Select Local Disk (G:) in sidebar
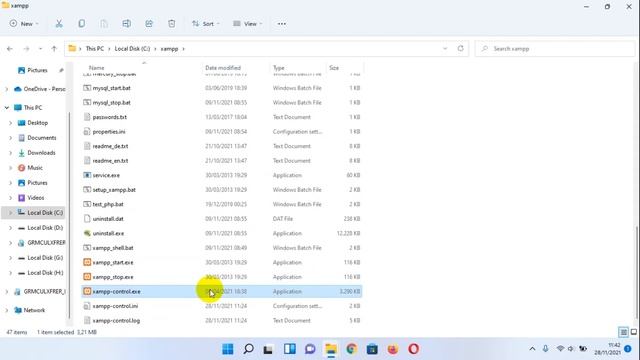This screenshot has height=360, width=640. click(x=45, y=258)
